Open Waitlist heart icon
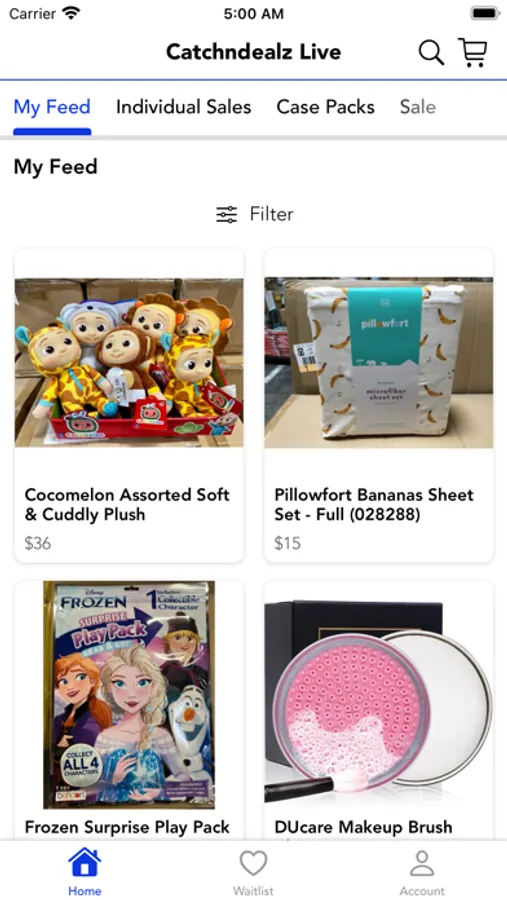 253,863
